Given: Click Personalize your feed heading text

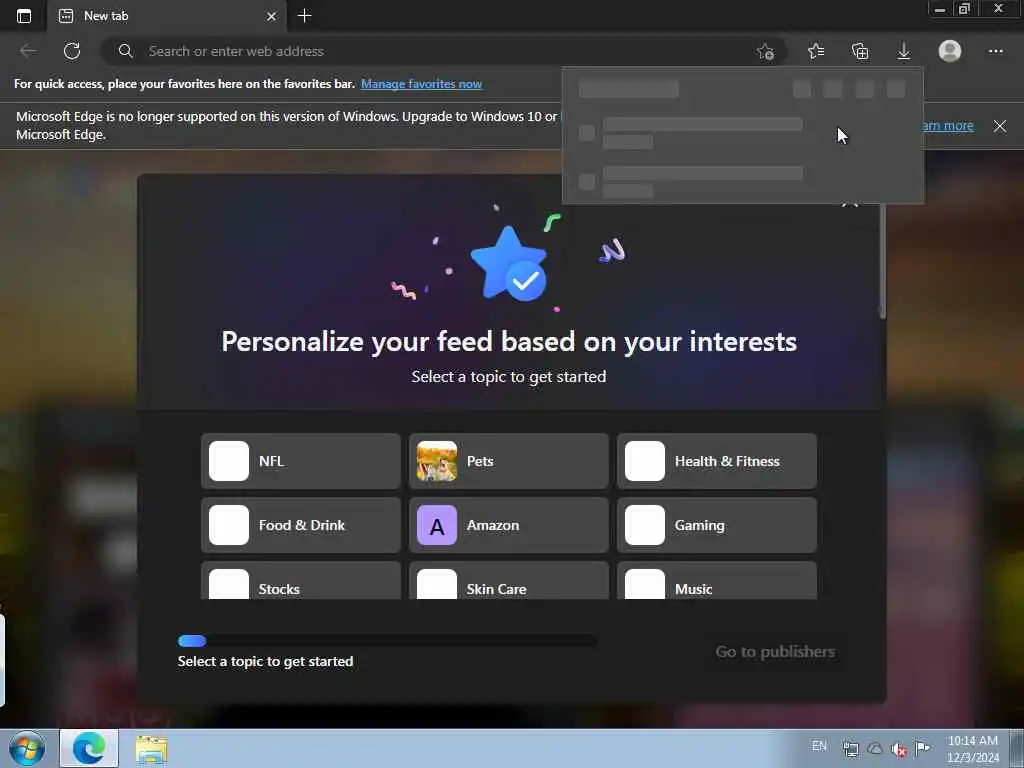Looking at the screenshot, I should point(509,342).
